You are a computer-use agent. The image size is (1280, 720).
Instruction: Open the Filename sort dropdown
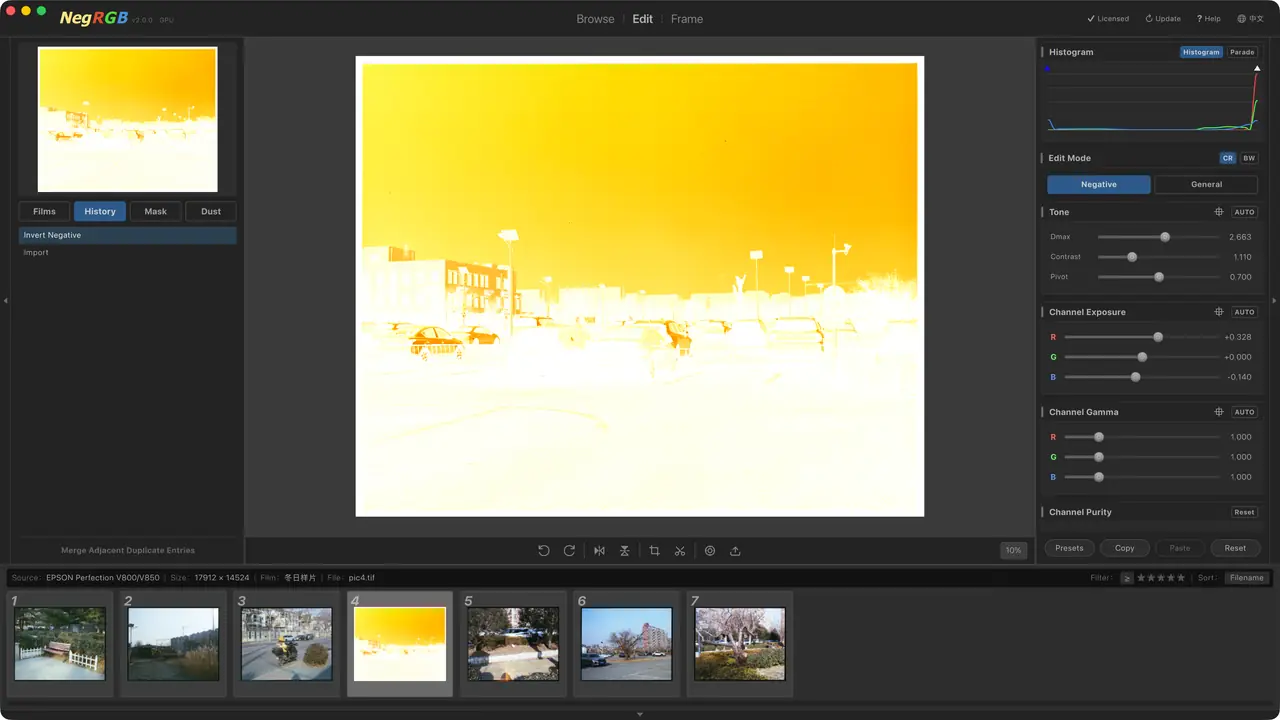[x=1246, y=578]
